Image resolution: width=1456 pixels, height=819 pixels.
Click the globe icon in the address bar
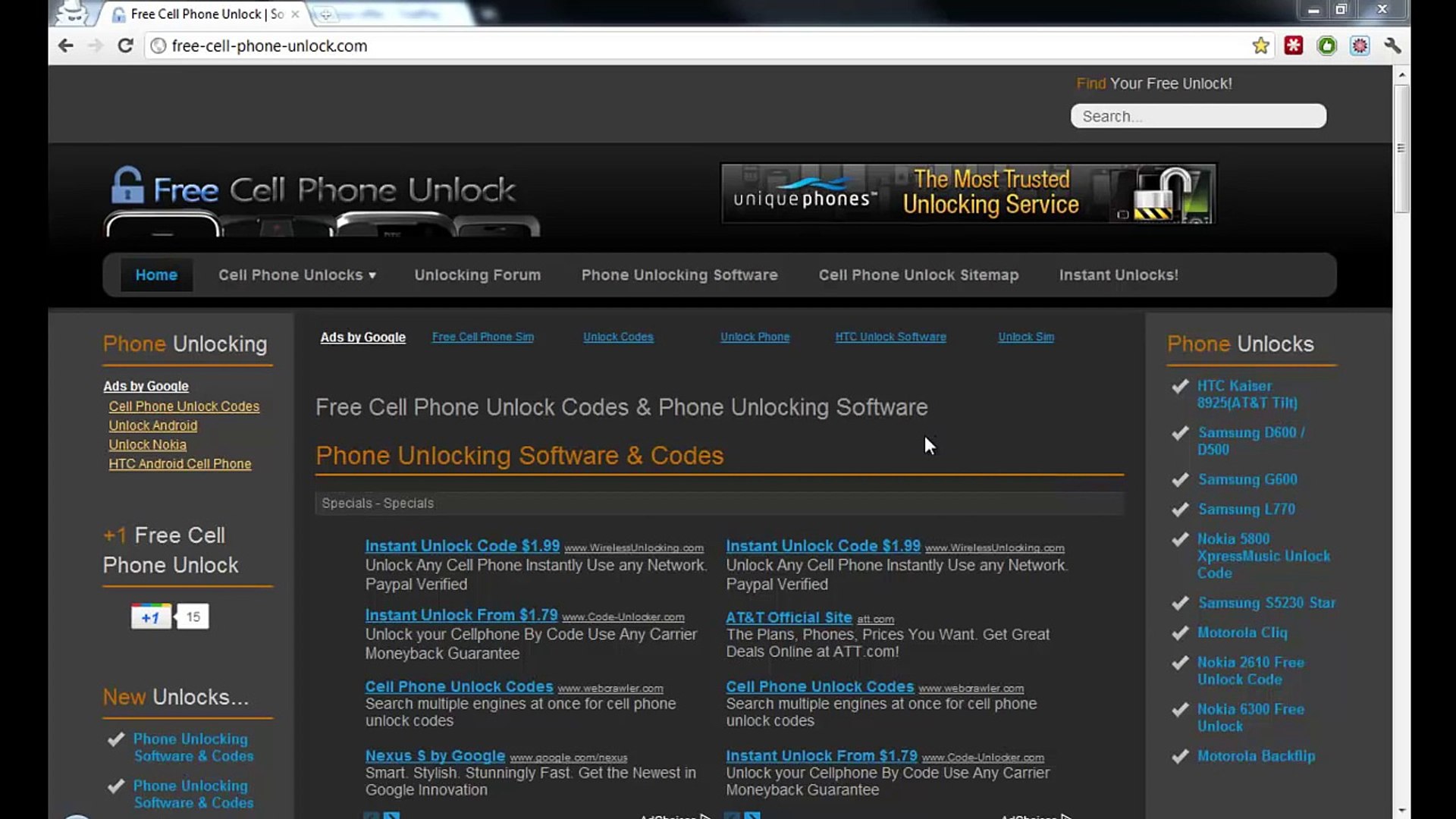[x=157, y=45]
